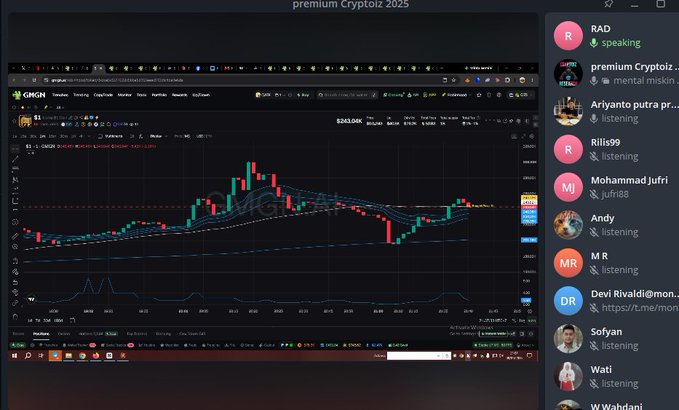Select the 1d range button under chart
The image size is (679, 410).
30,320
